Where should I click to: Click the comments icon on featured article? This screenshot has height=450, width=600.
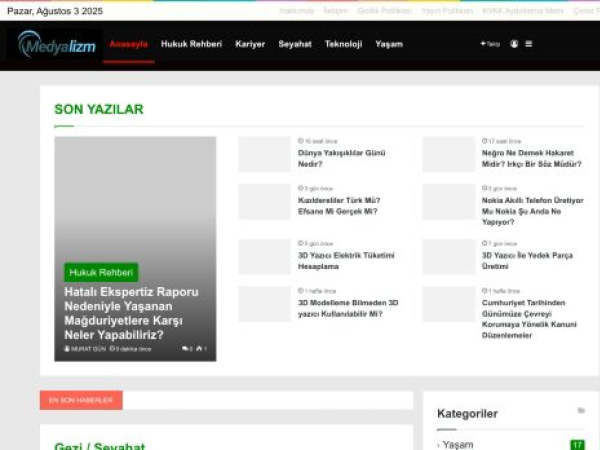(187, 349)
